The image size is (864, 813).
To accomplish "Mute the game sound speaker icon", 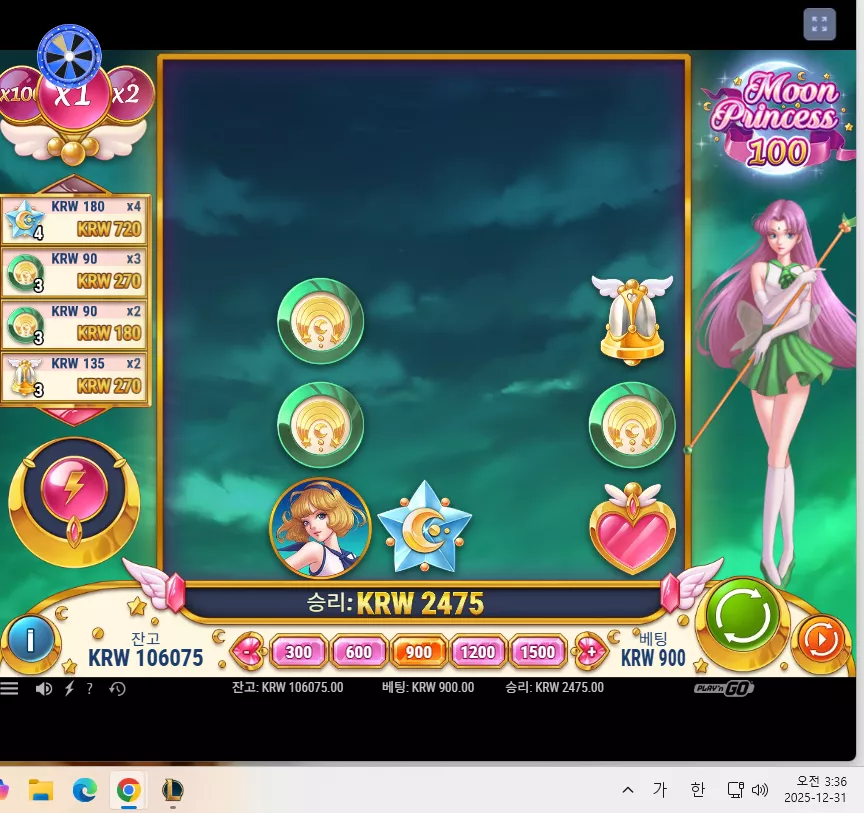I will [x=44, y=688].
